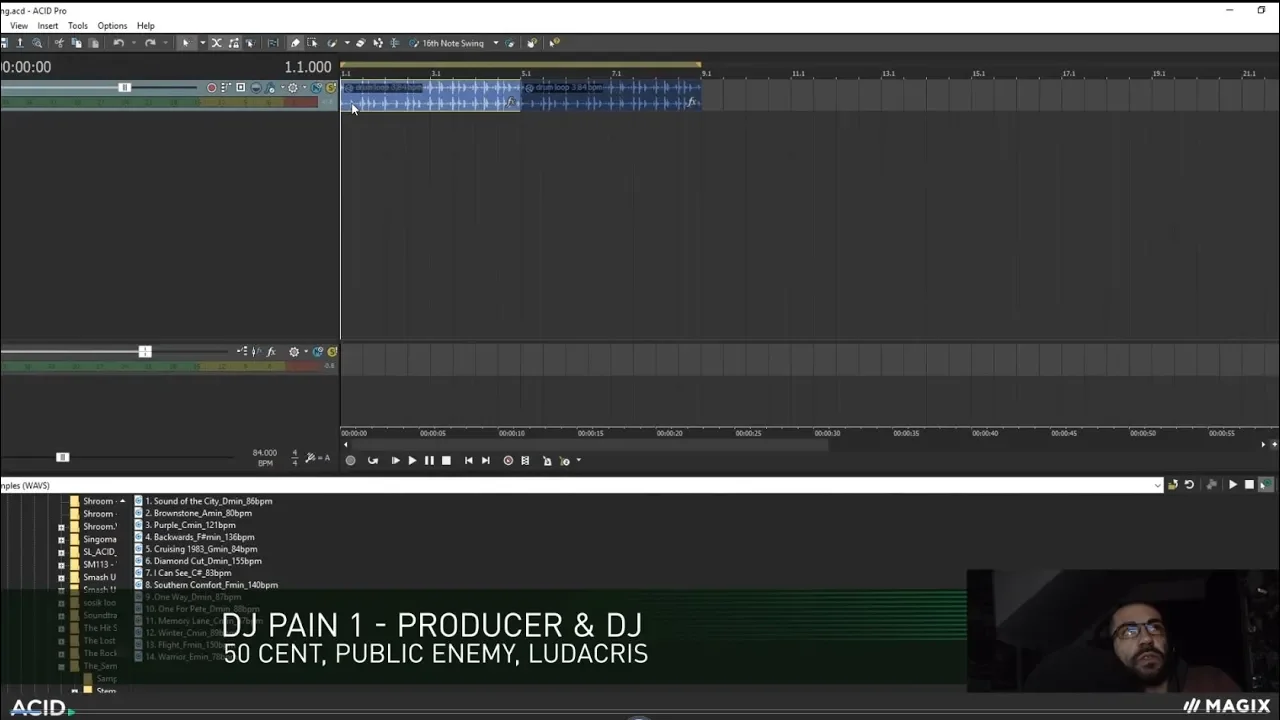Screen dimensions: 1280x720
Task: Click the project key tuning fork icon
Action: click(x=312, y=457)
